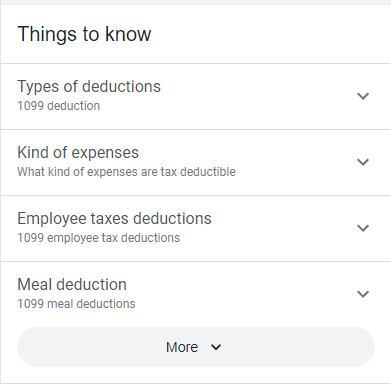The image size is (391, 384).
Task: Show more topics with the More button
Action: (x=196, y=347)
